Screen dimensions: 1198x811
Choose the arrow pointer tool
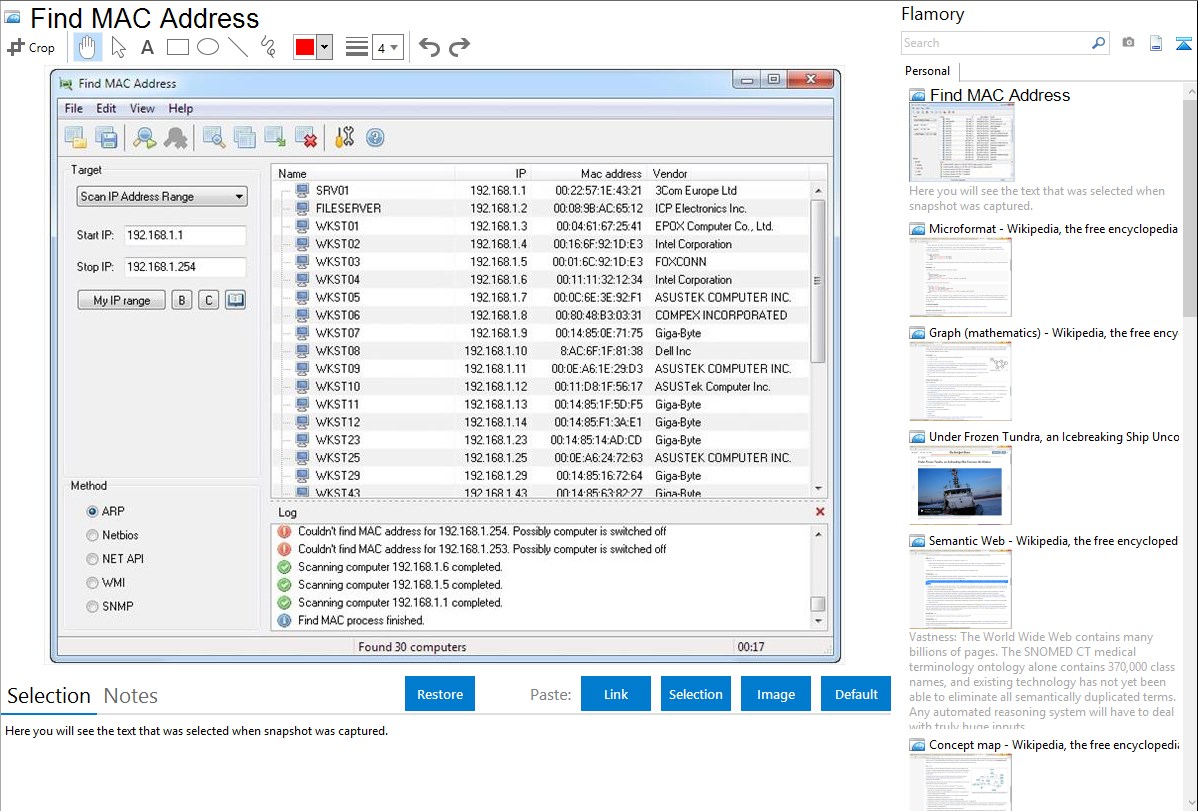click(x=118, y=47)
